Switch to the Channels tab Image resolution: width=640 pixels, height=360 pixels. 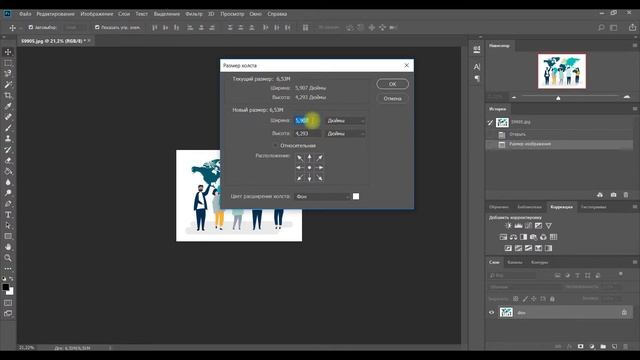click(515, 262)
